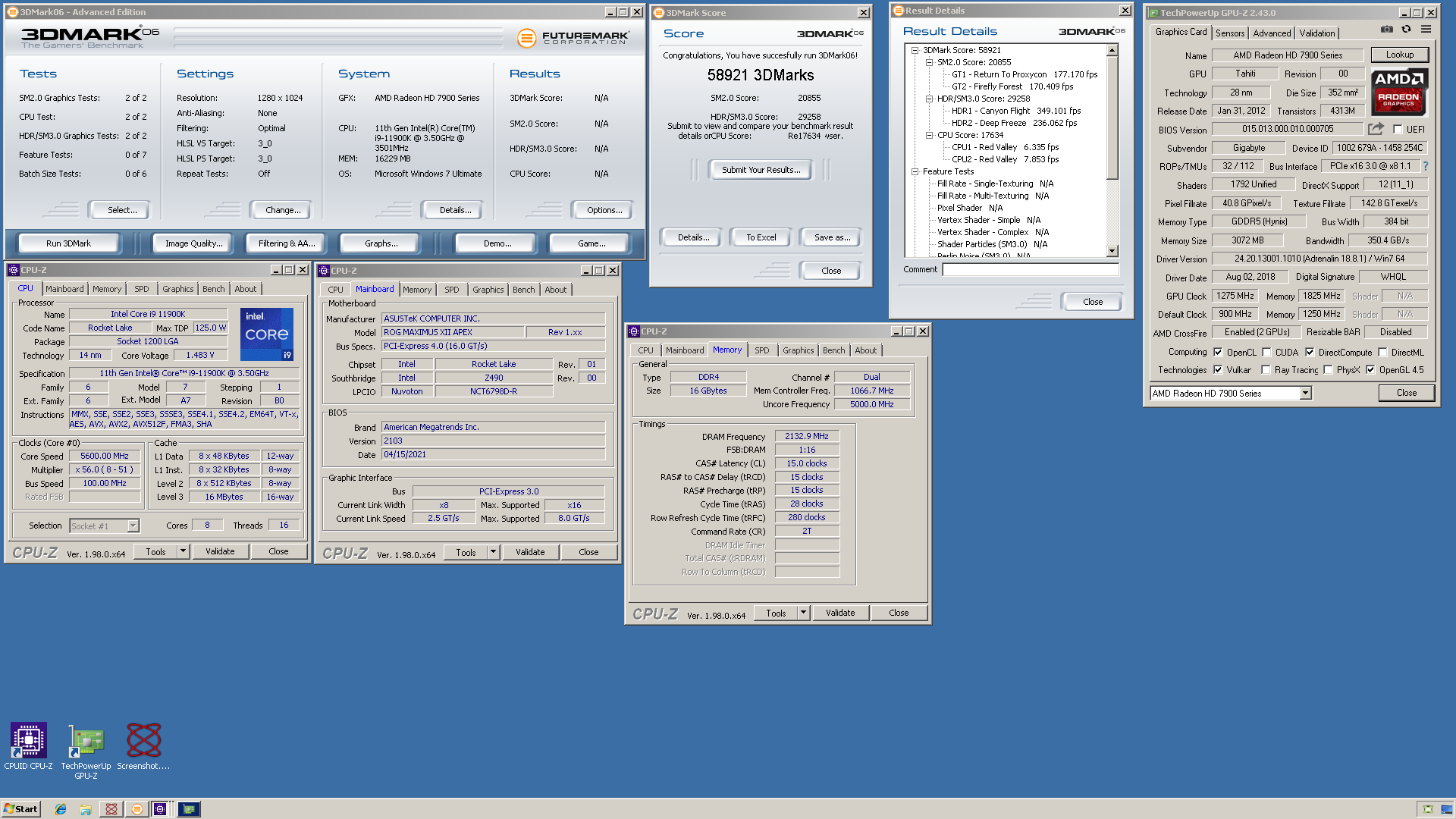1456x819 pixels.
Task: Open the GPU selection dropdown in GPU-Z
Action: click(x=1305, y=394)
